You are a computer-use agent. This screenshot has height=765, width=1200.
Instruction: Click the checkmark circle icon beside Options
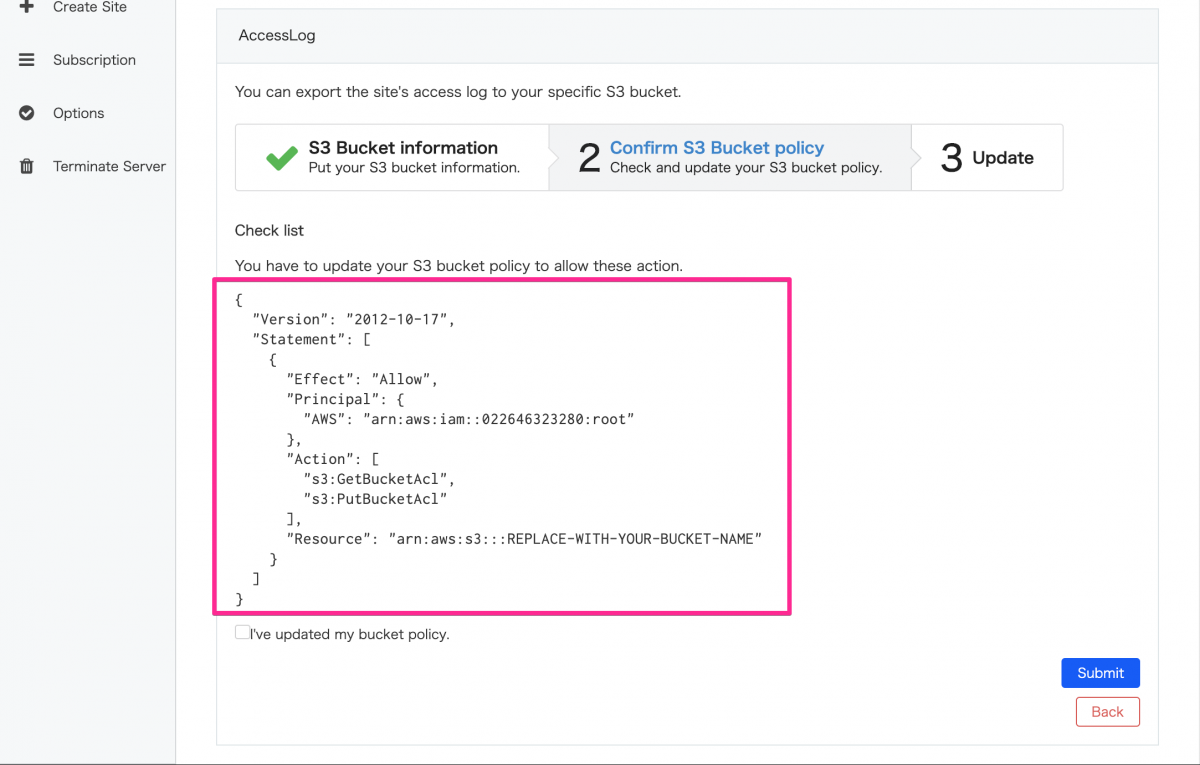tap(27, 113)
